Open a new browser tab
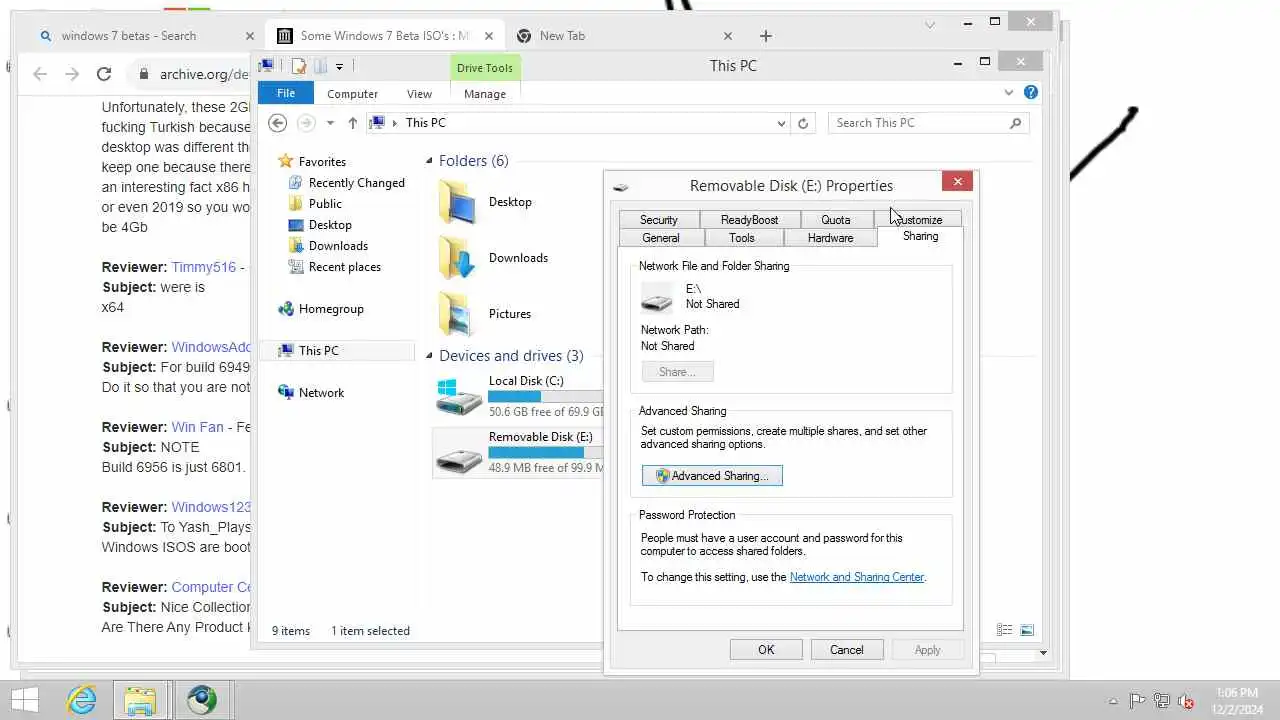 point(766,36)
